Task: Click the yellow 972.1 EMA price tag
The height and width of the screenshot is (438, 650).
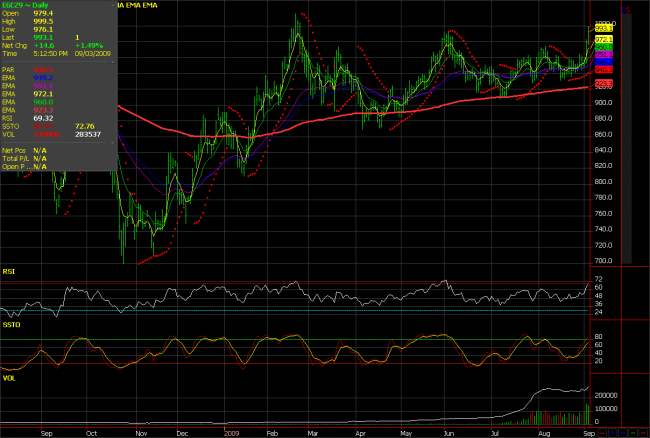Action: point(604,39)
